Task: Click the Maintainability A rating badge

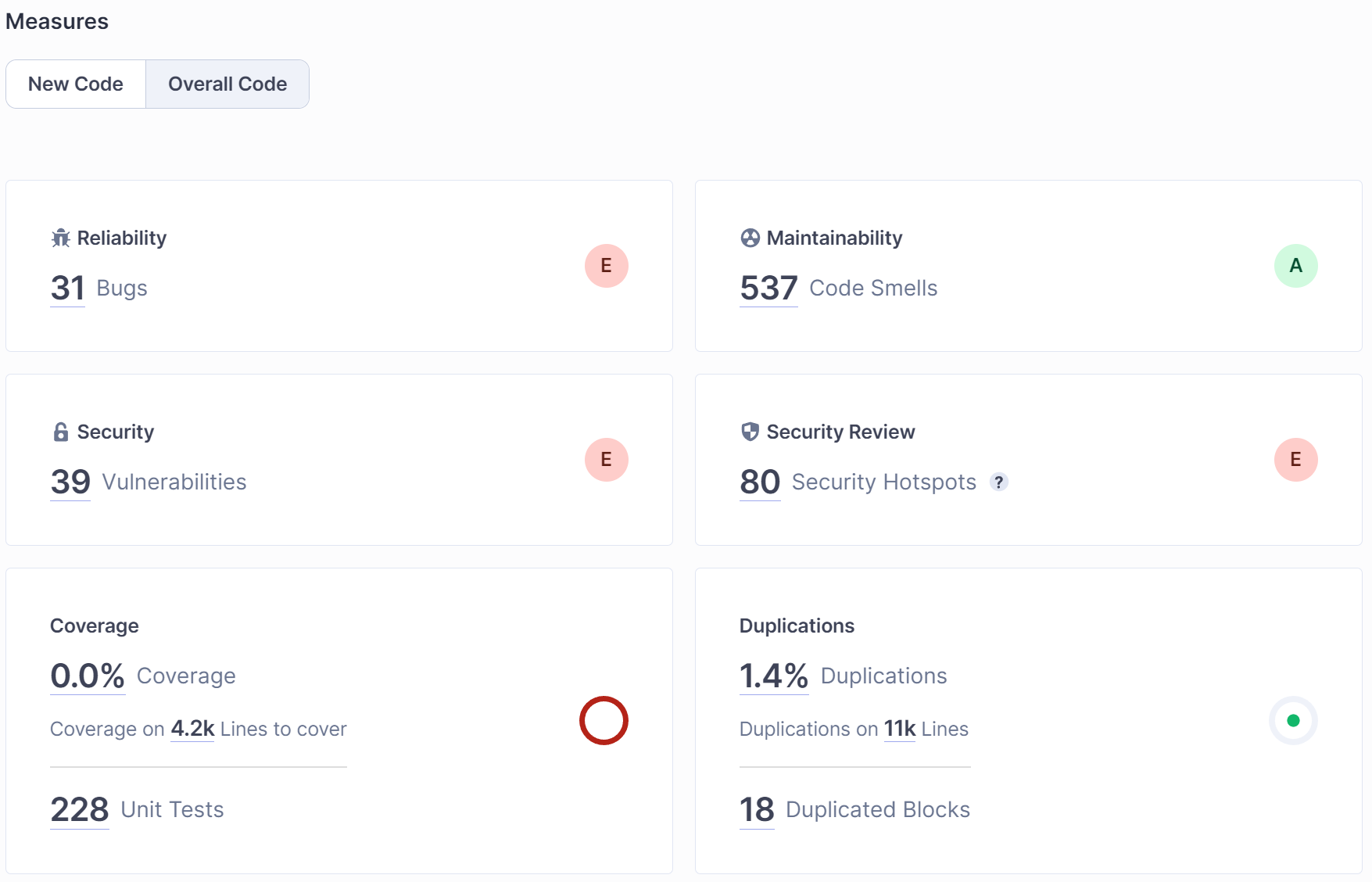Action: (1296, 266)
